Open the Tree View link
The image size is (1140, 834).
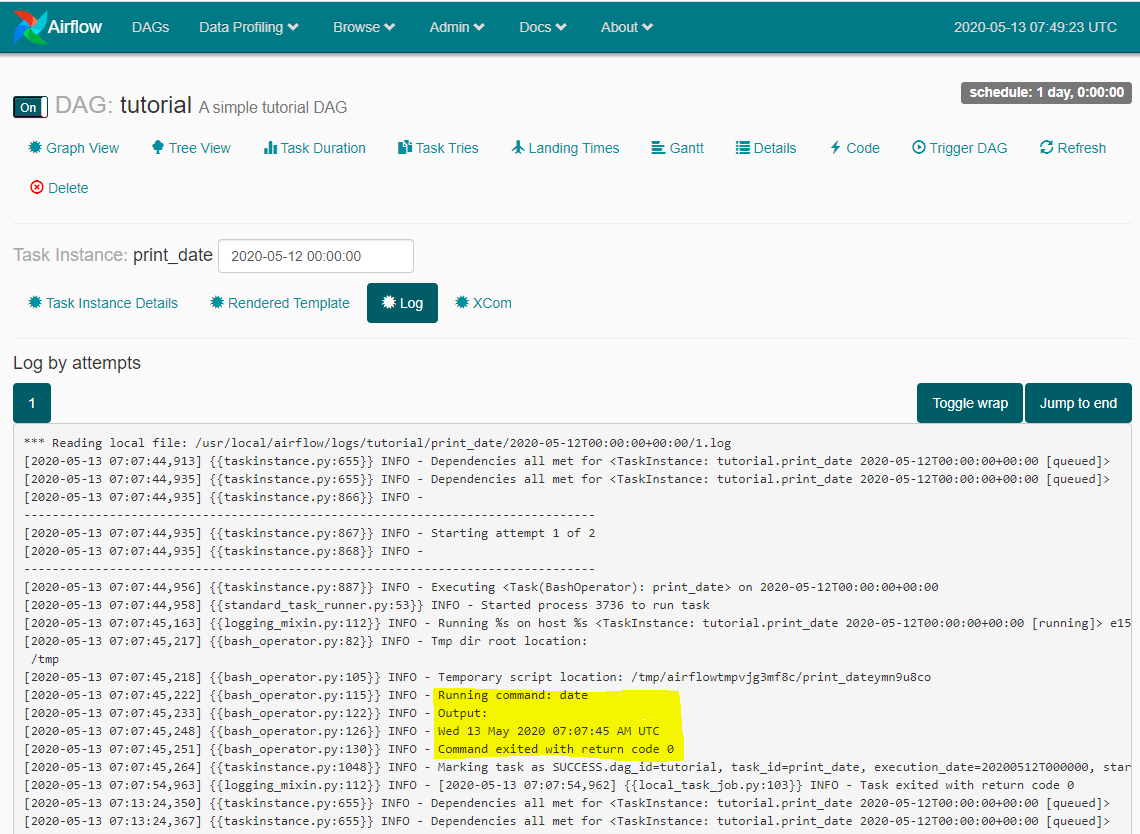190,148
